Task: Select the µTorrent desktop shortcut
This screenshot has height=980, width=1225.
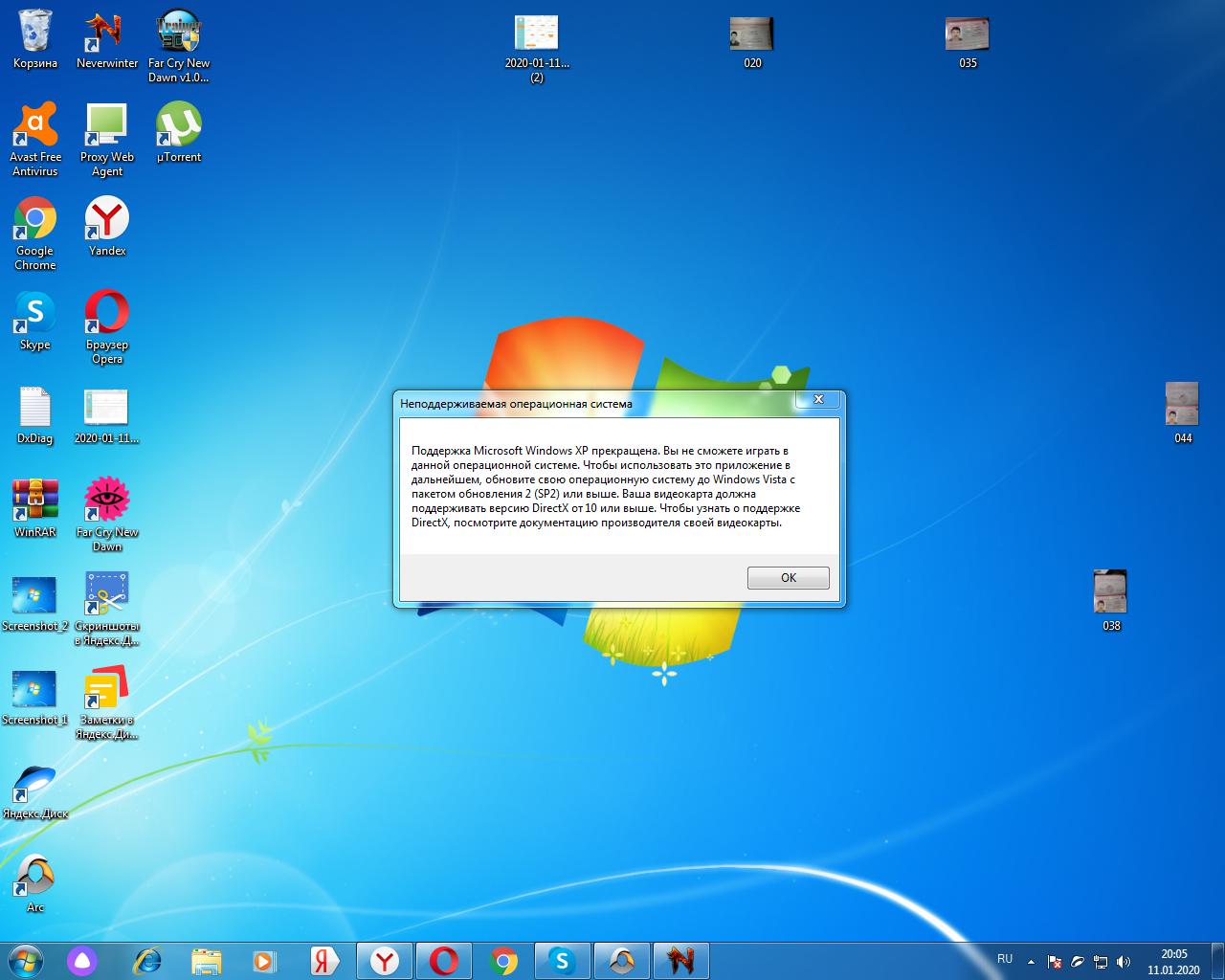Action: (x=179, y=133)
